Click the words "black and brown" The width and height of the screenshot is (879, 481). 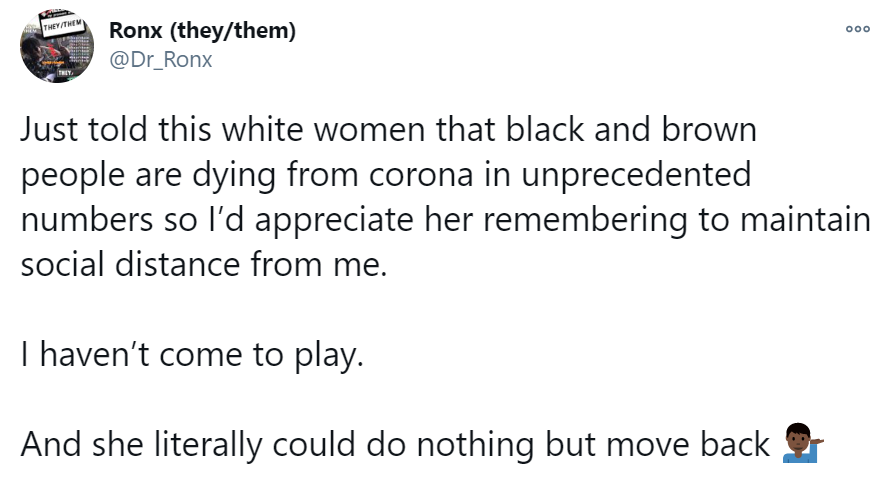[631, 130]
